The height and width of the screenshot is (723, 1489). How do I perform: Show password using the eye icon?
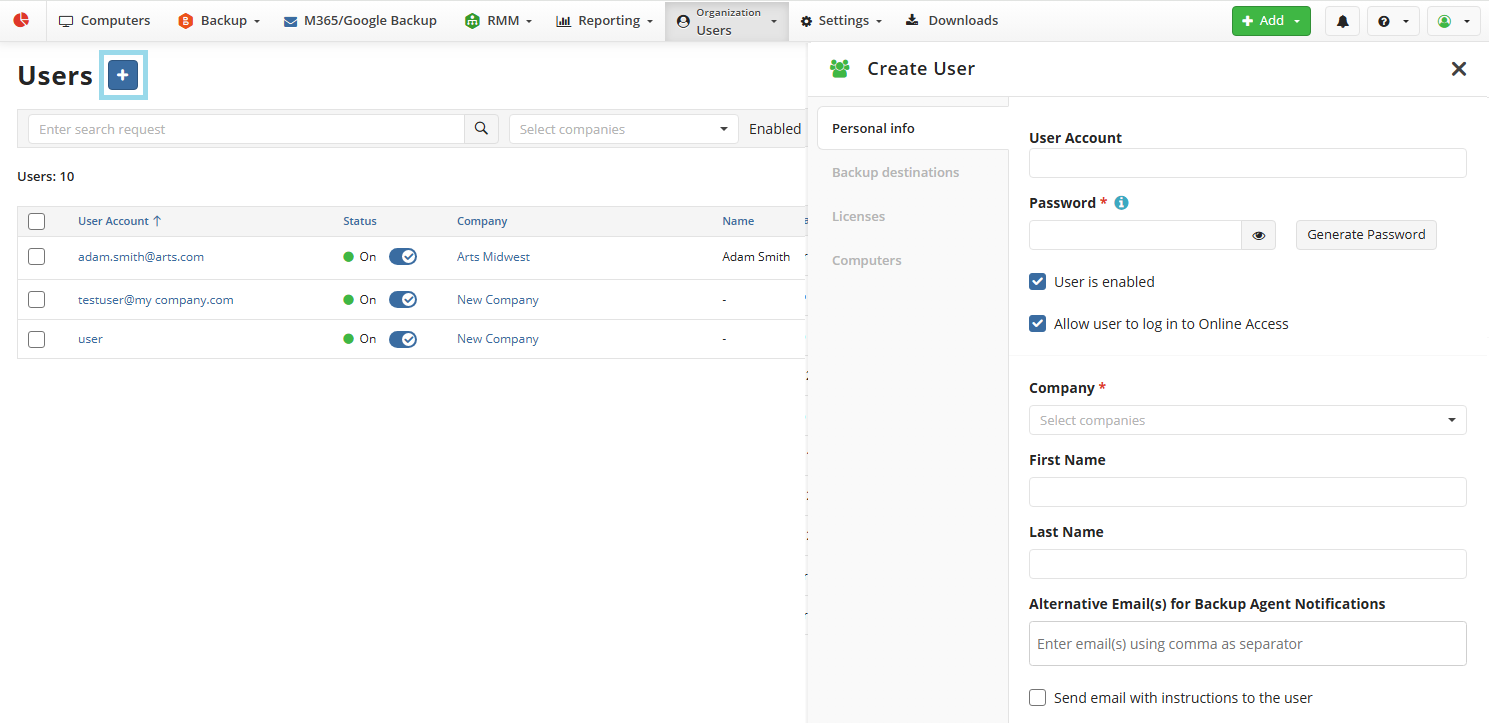(x=1258, y=235)
